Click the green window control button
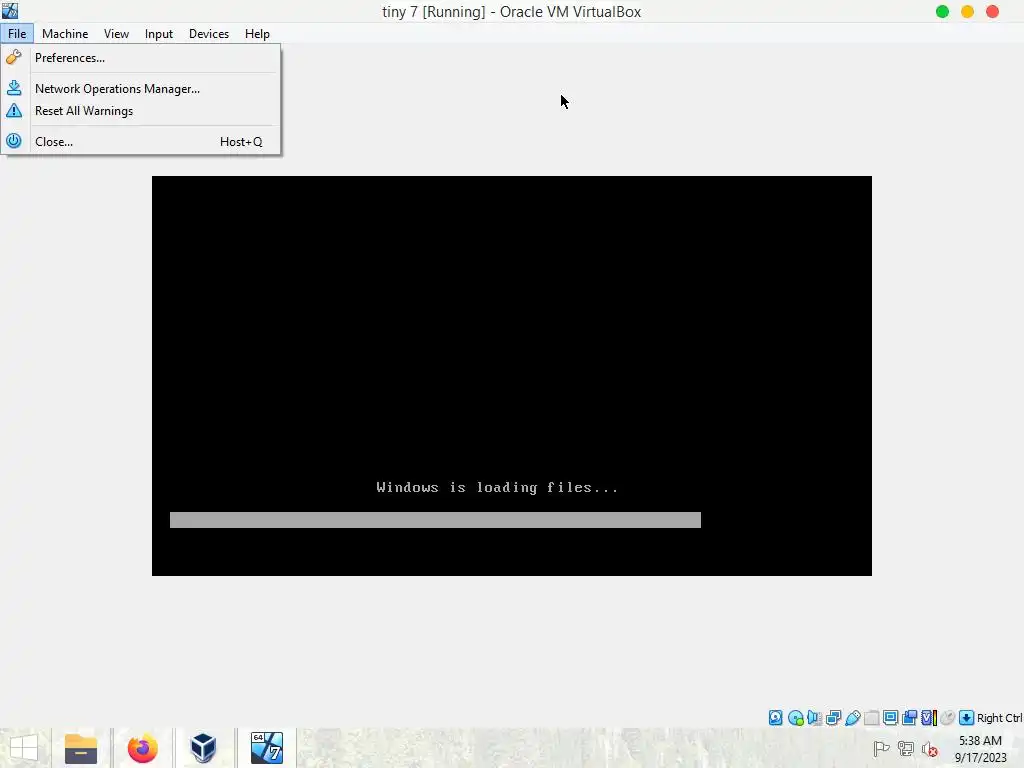The image size is (1024, 768). pos(942,11)
